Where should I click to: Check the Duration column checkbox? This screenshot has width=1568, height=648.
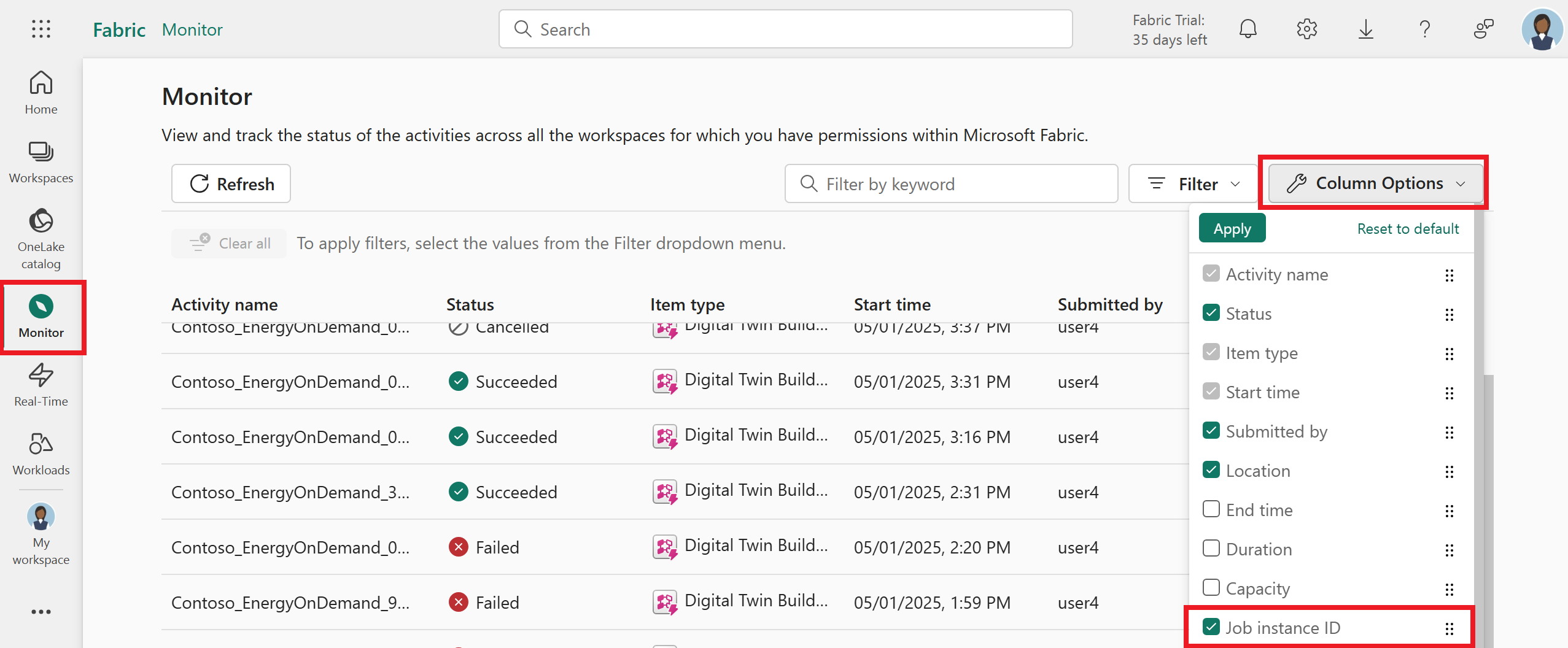click(x=1211, y=549)
